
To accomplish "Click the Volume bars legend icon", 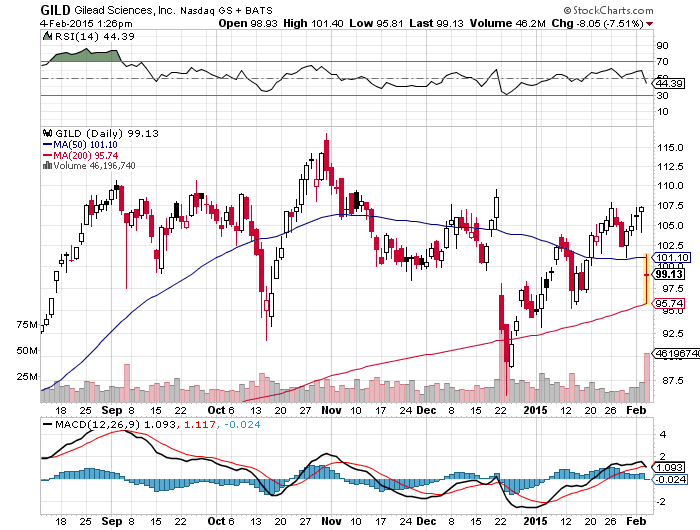I will pos(47,166).
